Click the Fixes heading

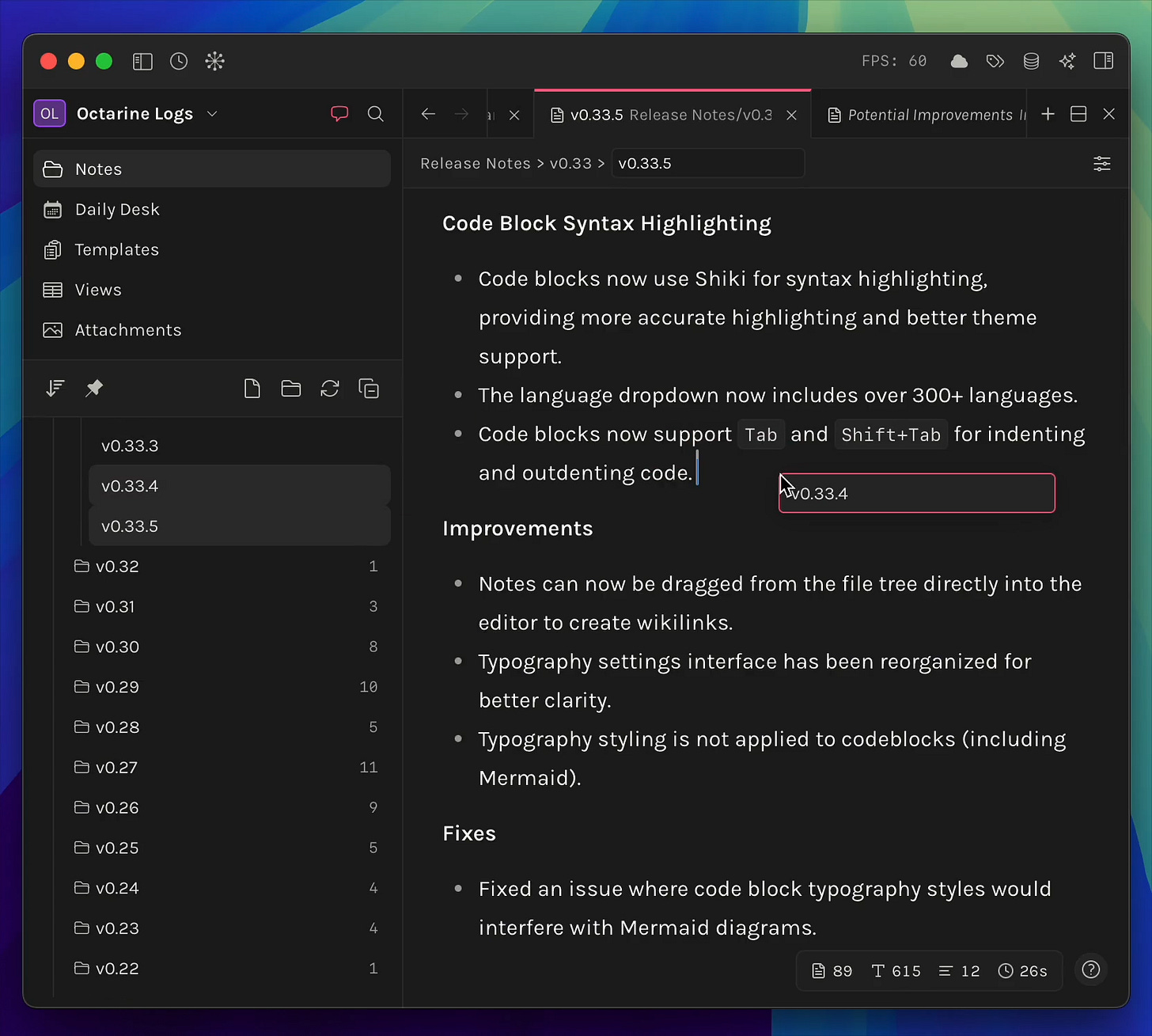click(469, 833)
